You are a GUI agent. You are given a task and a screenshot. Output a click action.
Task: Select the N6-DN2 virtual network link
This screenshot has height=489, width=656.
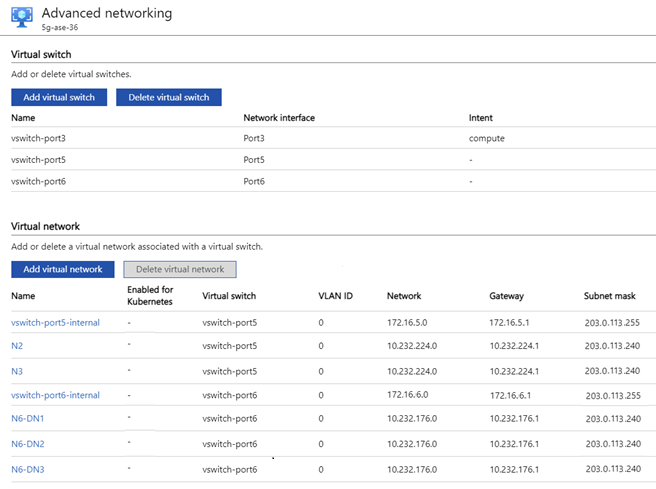click(28, 444)
